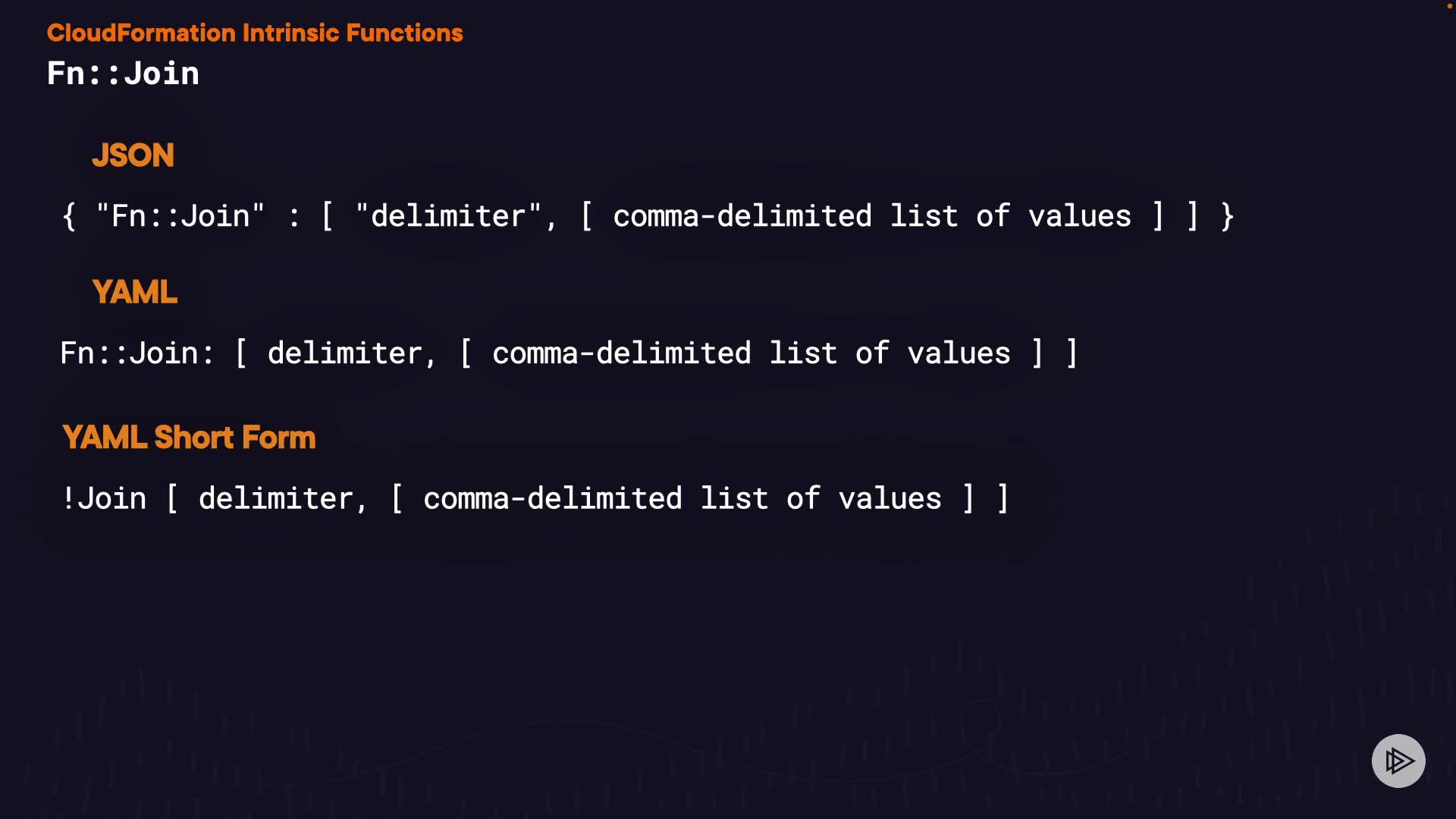Click the unquoted Fn::Join: key in YAML syntax

tap(137, 353)
